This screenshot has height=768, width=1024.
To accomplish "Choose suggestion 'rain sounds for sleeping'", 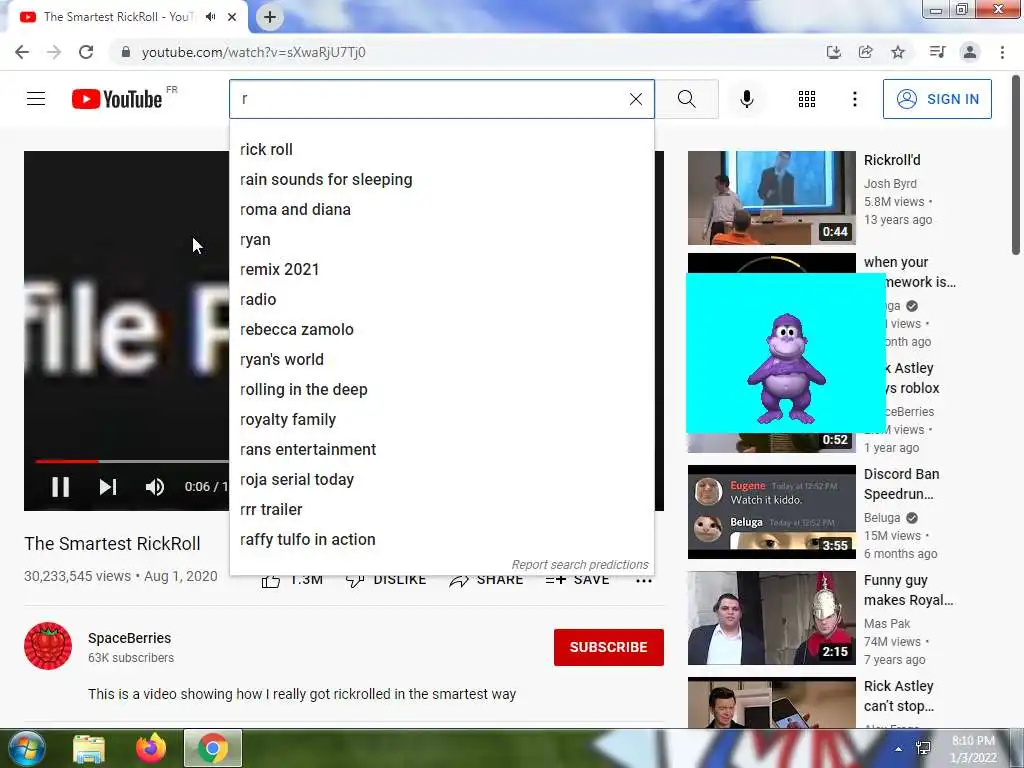I will (441, 180).
